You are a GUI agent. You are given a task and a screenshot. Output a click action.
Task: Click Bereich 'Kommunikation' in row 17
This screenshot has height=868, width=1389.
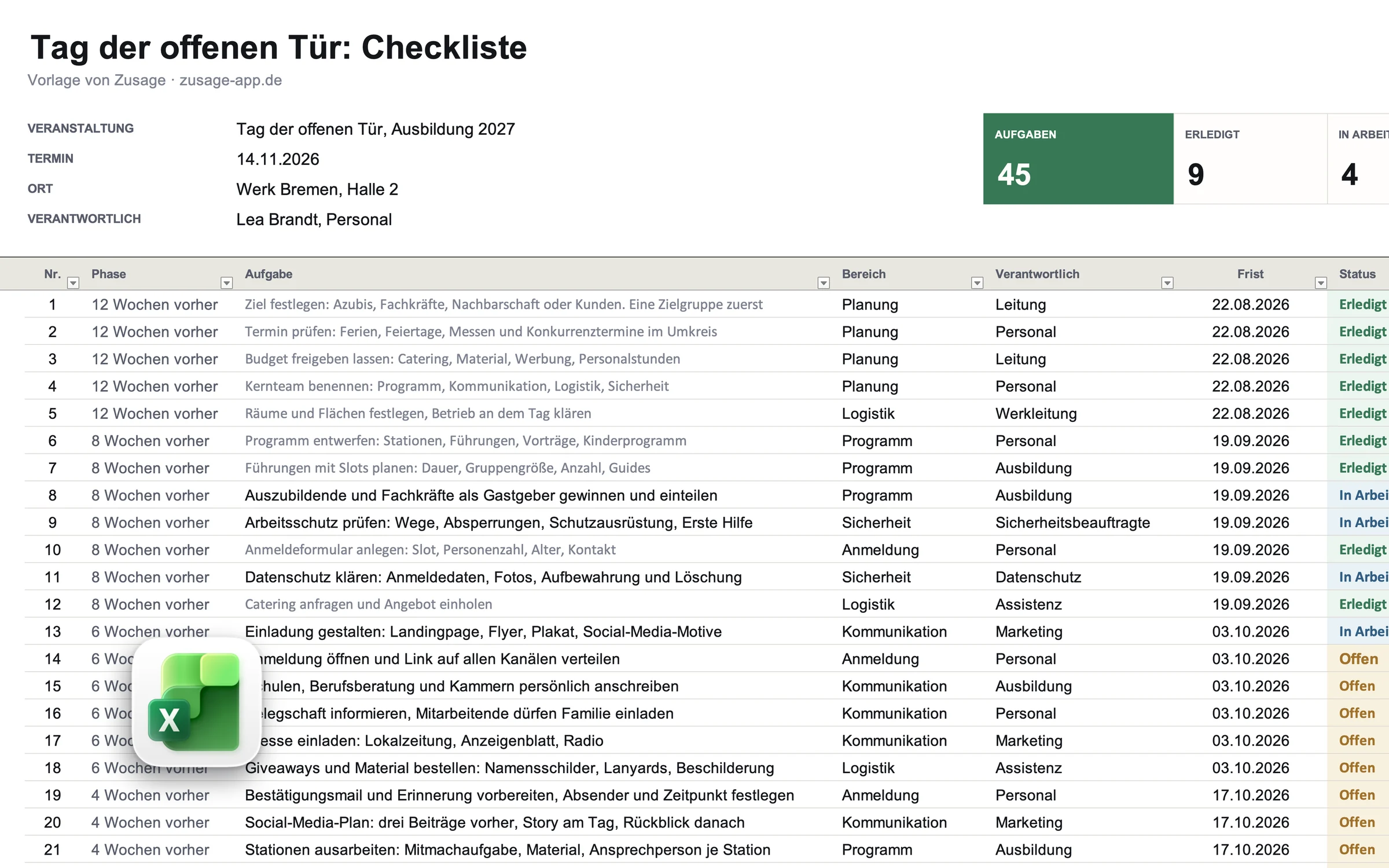pyautogui.click(x=894, y=741)
